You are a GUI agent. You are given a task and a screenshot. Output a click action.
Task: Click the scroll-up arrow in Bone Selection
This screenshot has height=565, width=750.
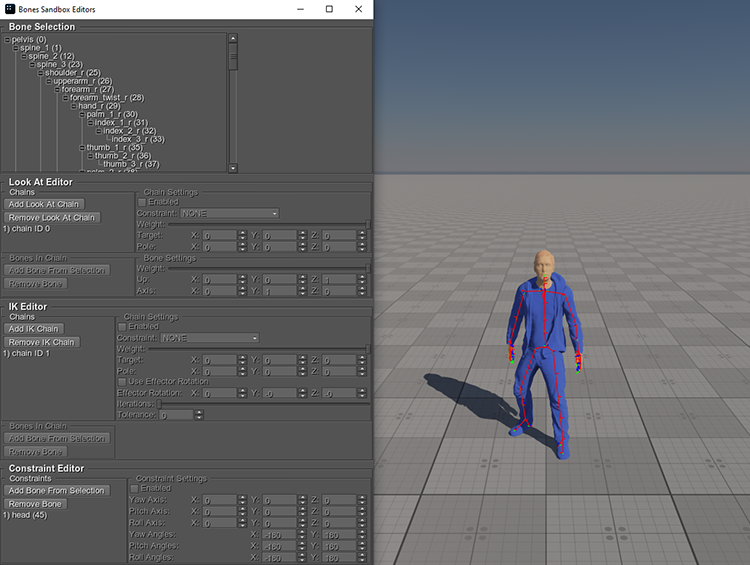[x=233, y=39]
